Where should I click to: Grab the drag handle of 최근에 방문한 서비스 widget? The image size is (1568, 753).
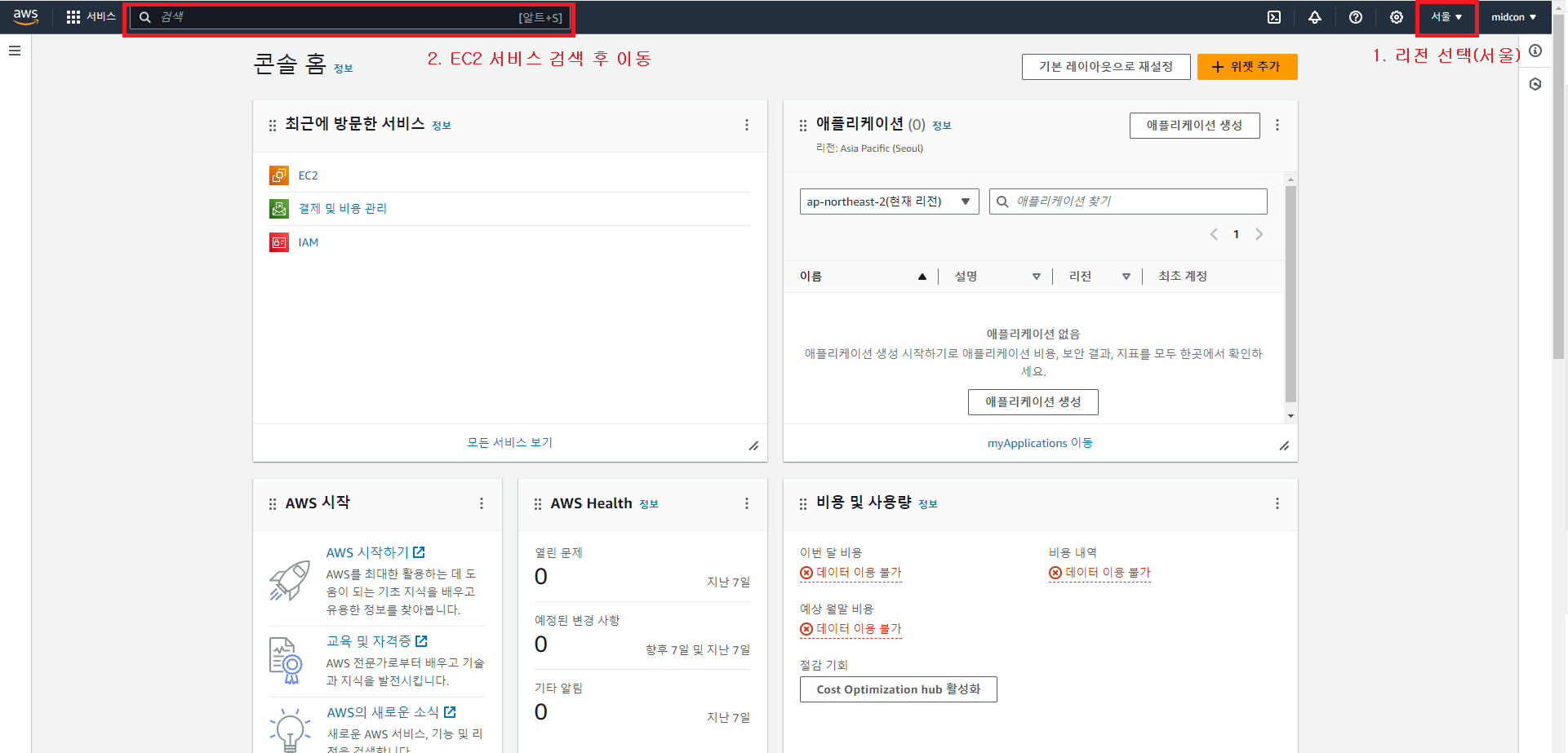pos(273,126)
